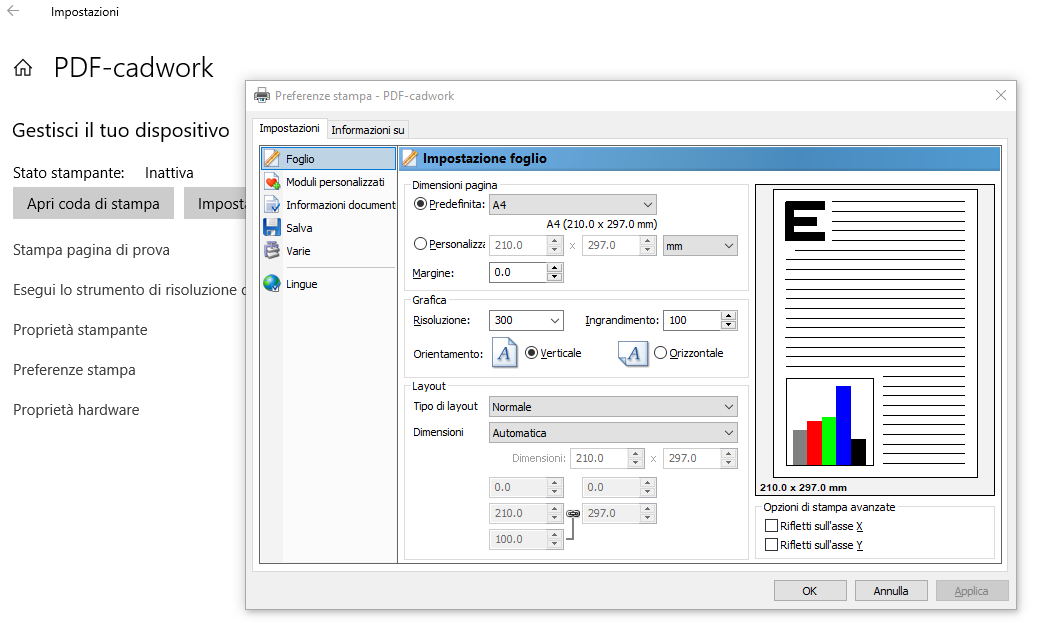This screenshot has height=638, width=1043.
Task: Open the A4 predefined page size dropdown
Action: coord(573,205)
